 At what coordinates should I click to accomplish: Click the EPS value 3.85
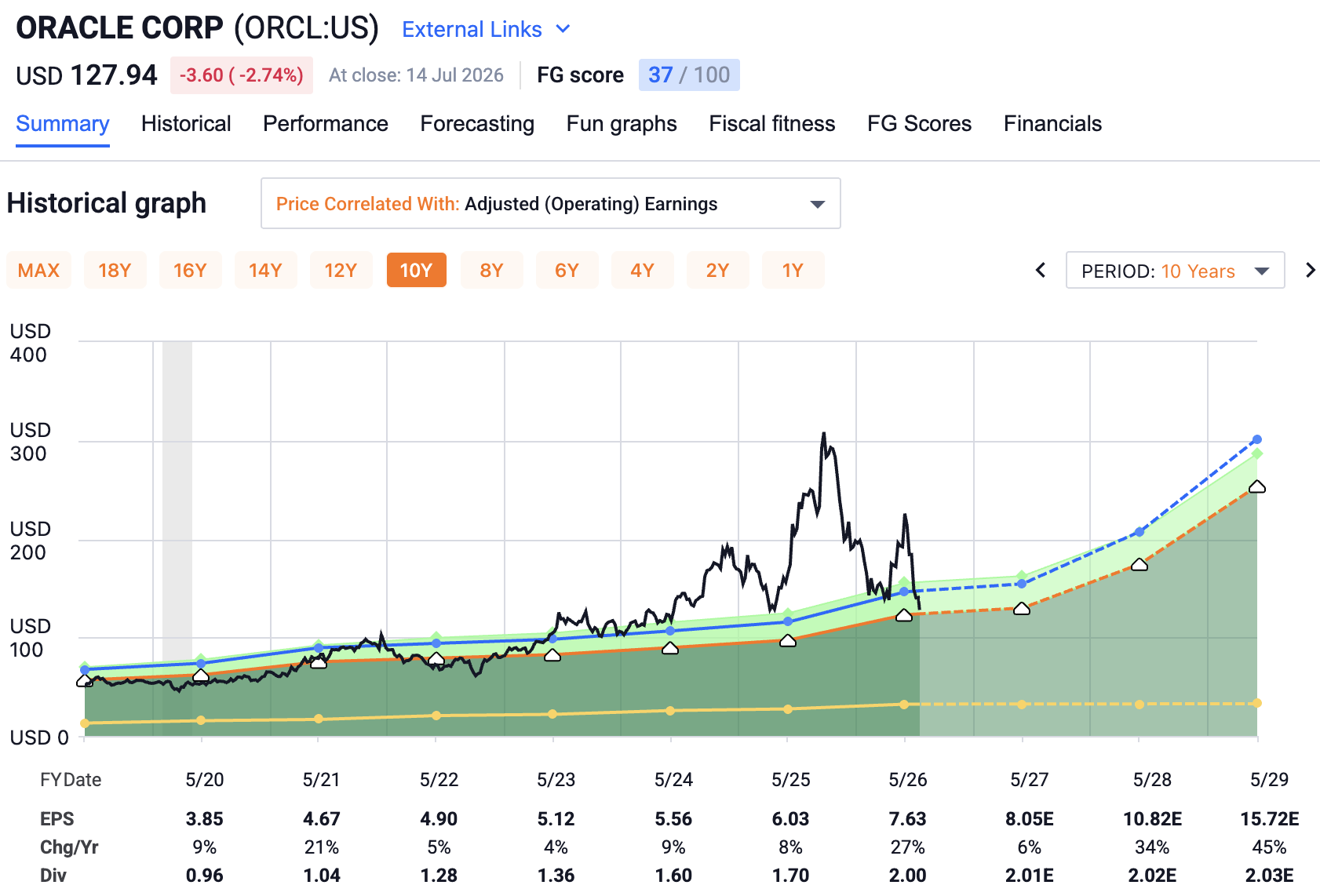pos(205,819)
